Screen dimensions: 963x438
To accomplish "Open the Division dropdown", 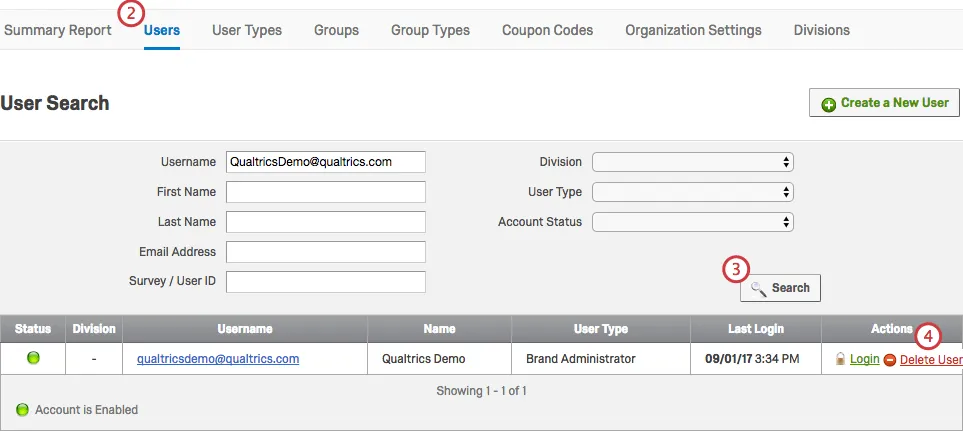I will (692, 162).
